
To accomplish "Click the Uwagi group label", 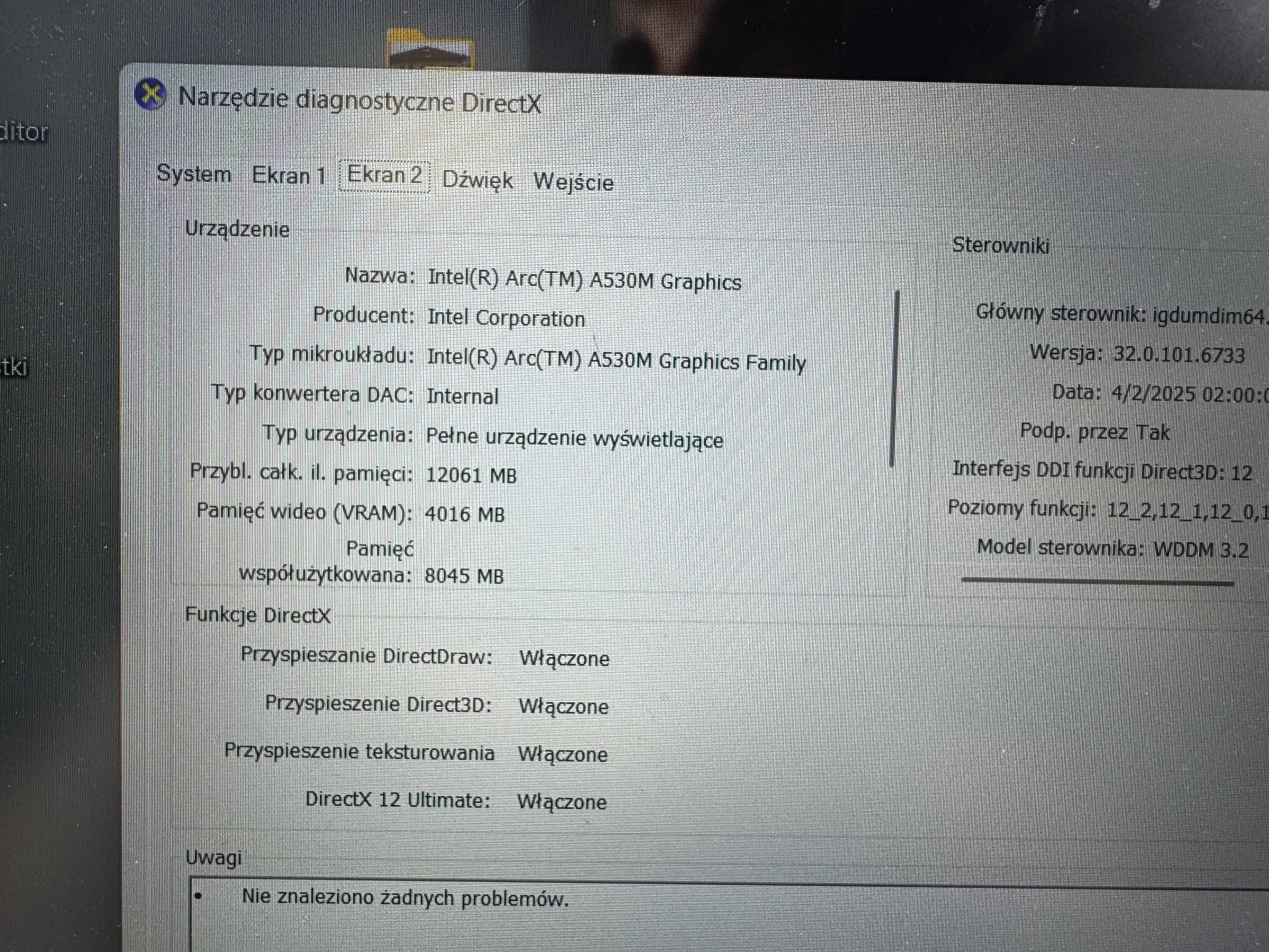I will [x=214, y=858].
